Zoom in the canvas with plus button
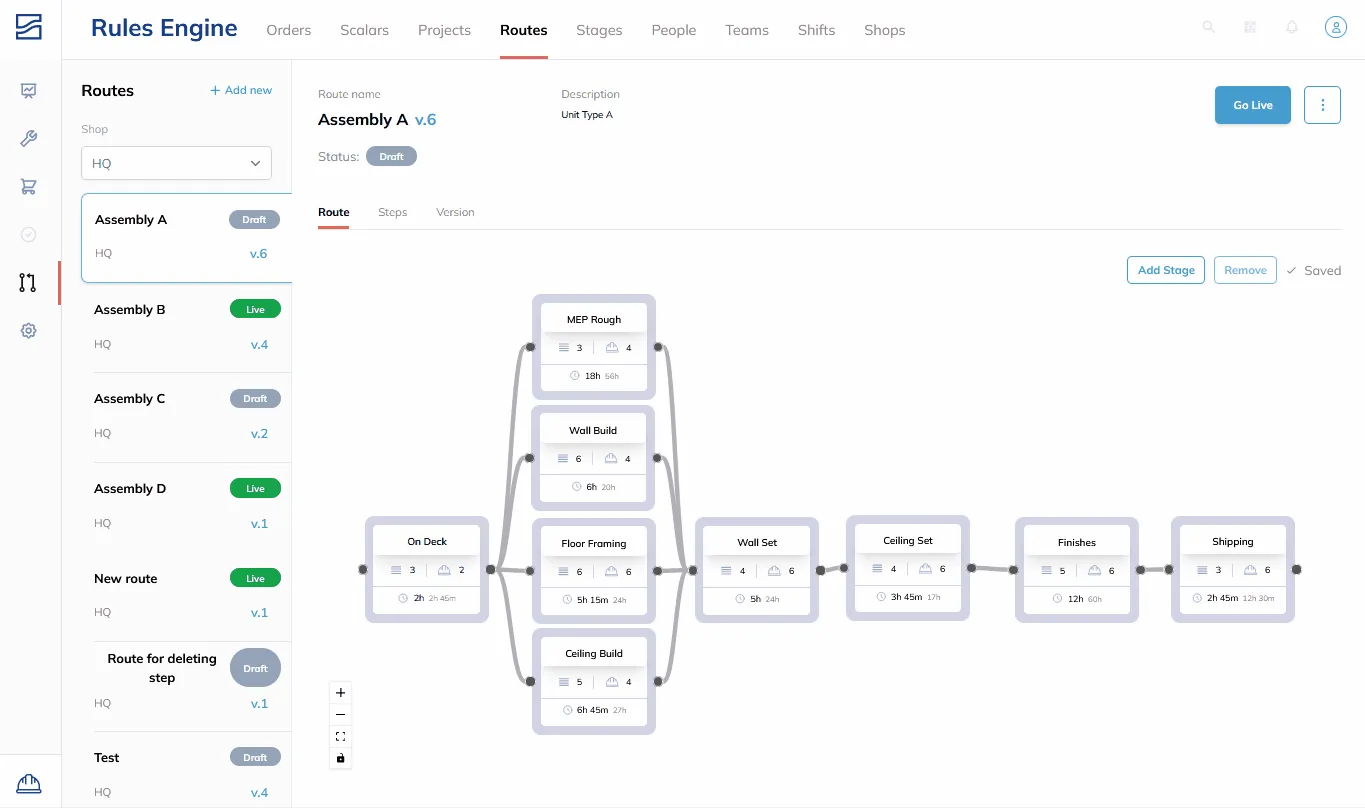Viewport: 1365px width, 808px height. click(x=340, y=692)
